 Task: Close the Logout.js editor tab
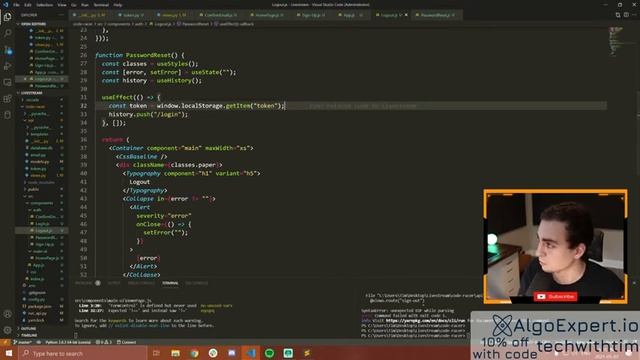(x=406, y=15)
